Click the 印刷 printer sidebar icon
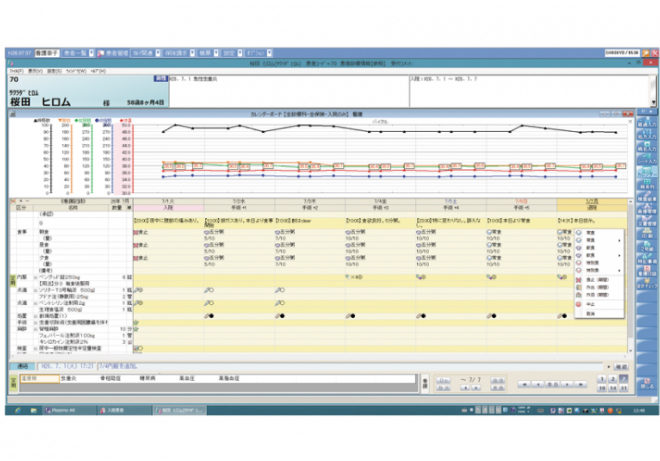The height and width of the screenshot is (461, 660). pyautogui.click(x=647, y=233)
